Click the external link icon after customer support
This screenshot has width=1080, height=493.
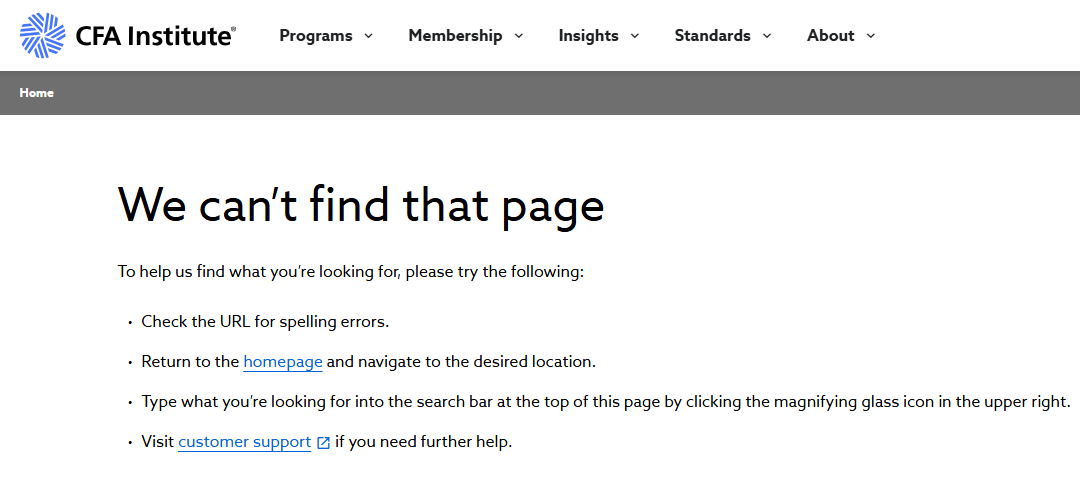click(x=323, y=443)
